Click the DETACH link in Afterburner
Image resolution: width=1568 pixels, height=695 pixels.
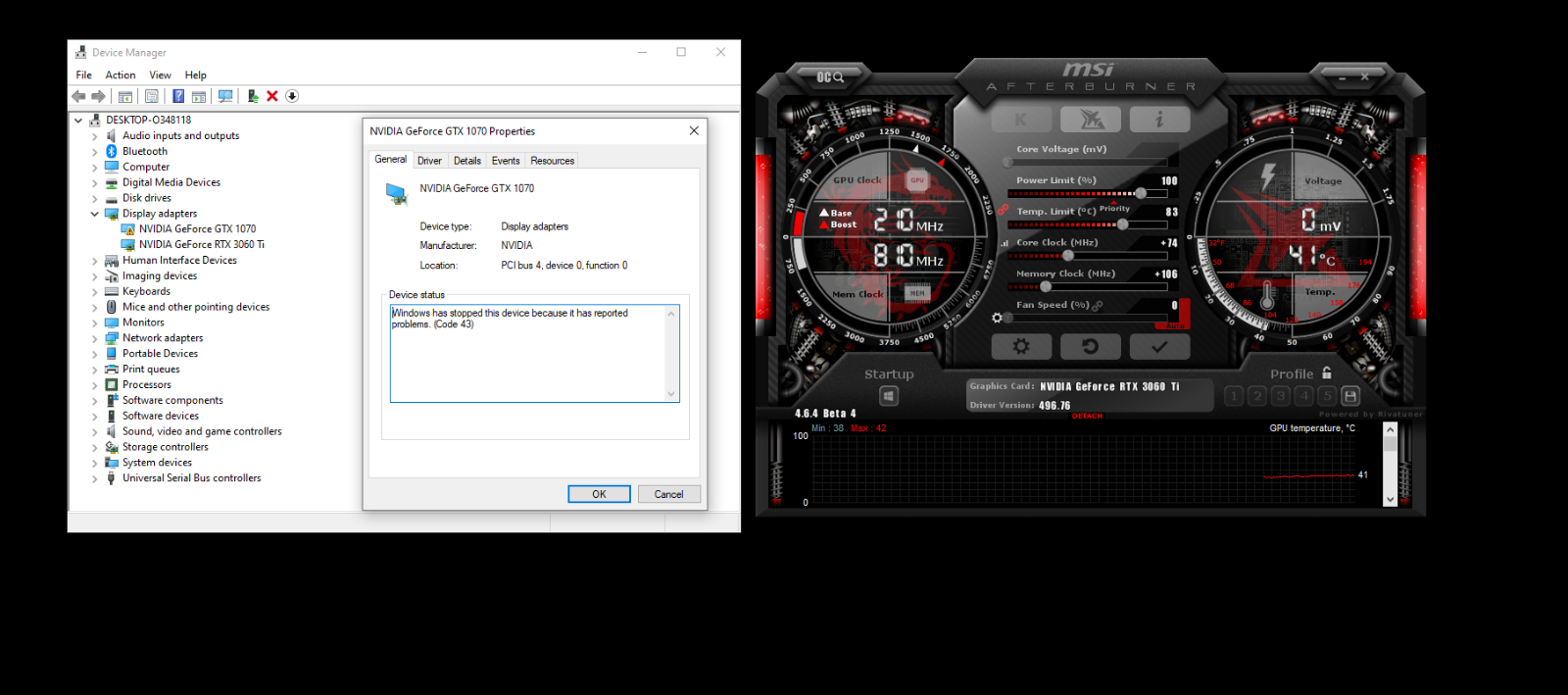coord(1087,417)
